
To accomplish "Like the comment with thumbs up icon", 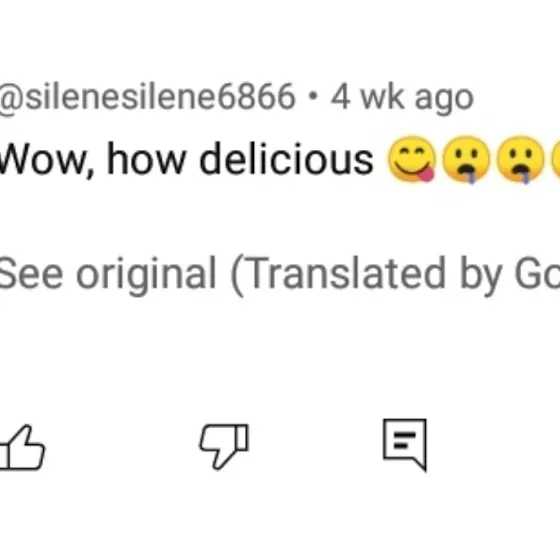I will pyautogui.click(x=21, y=447).
